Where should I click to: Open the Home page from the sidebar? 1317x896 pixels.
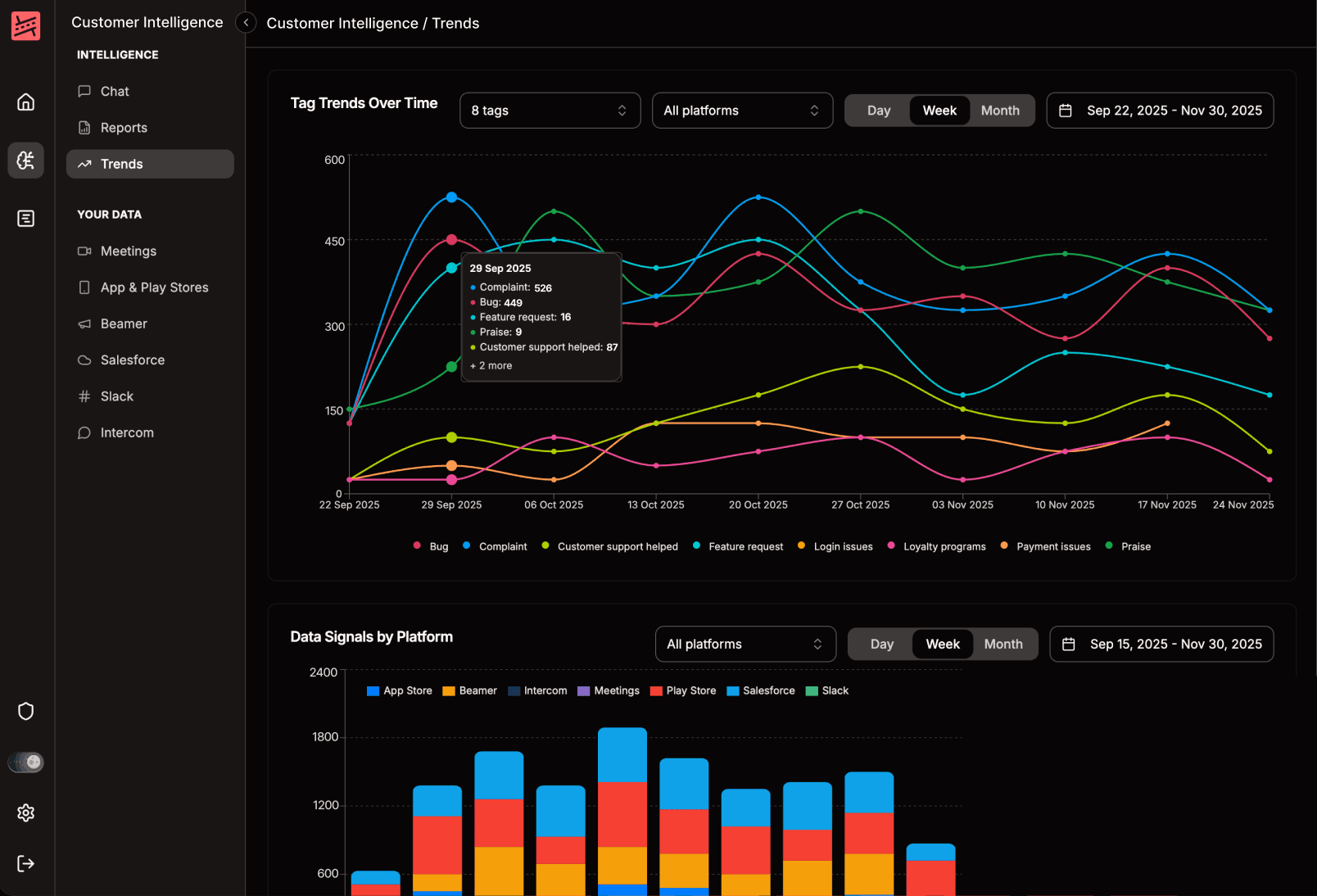click(25, 102)
